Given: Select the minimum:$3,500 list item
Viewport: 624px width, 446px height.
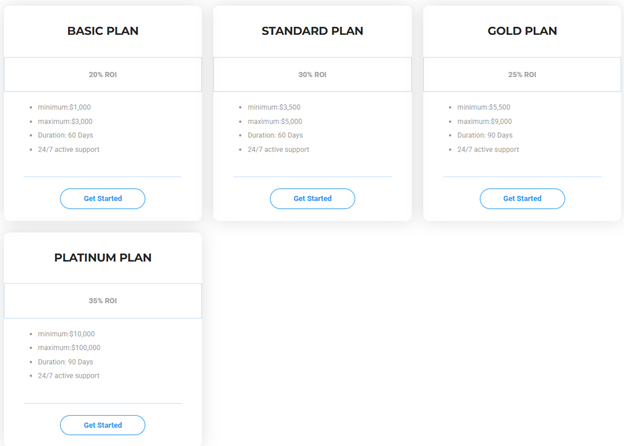Looking at the screenshot, I should click(x=274, y=107).
